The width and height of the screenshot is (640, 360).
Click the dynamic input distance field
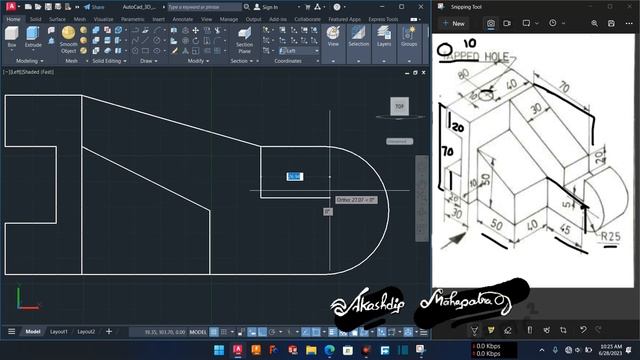tap(295, 176)
